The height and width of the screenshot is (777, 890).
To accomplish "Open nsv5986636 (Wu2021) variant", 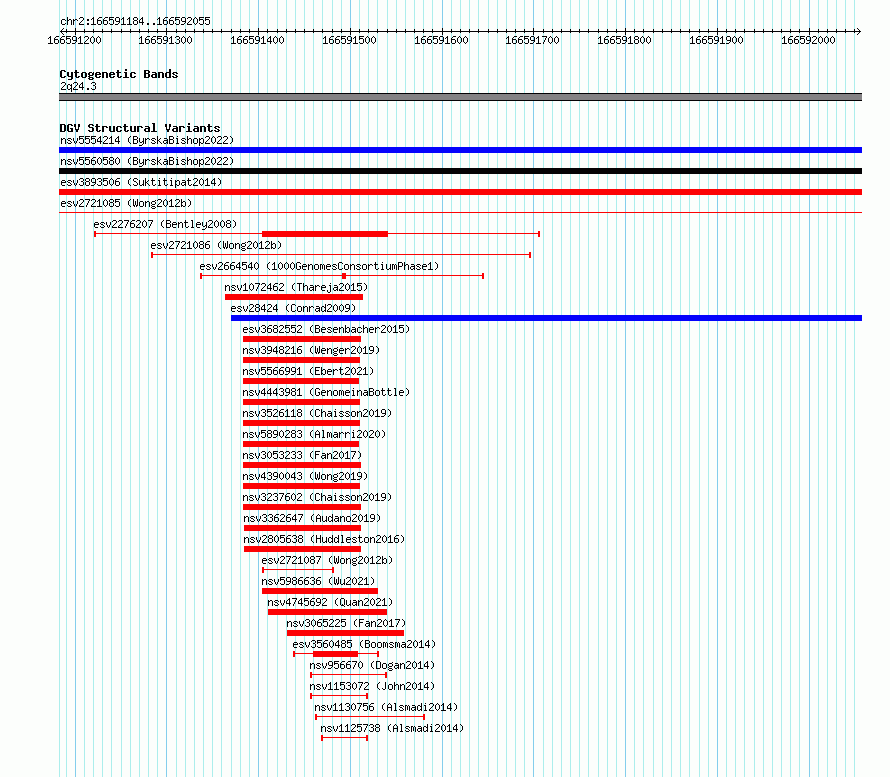I will point(318,581).
